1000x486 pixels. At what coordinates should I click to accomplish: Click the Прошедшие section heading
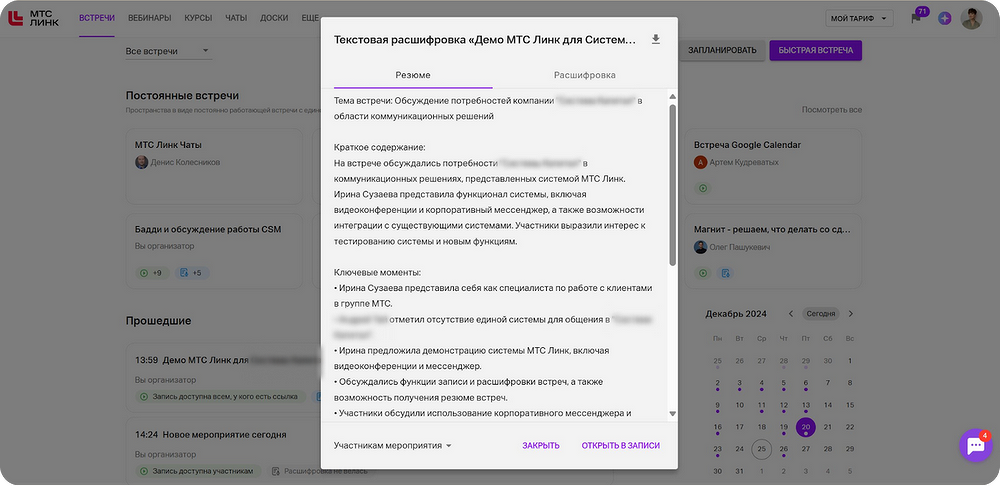coord(158,320)
